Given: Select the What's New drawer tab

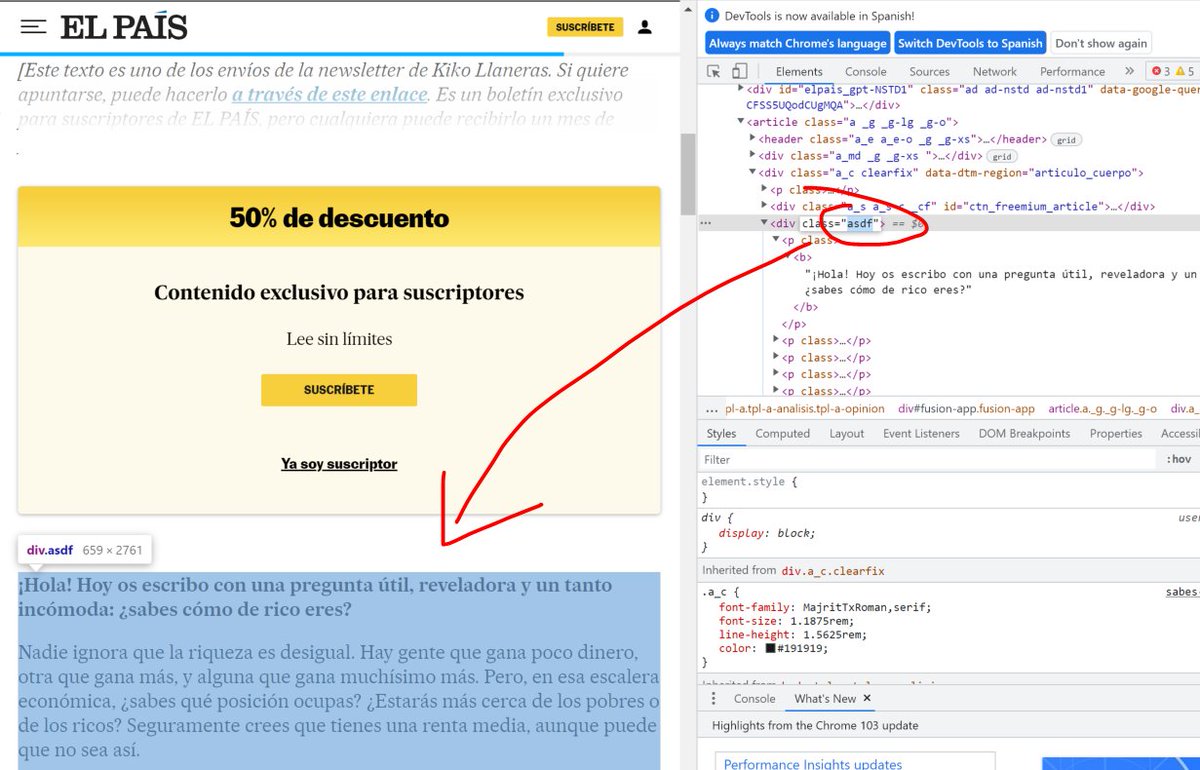Looking at the screenshot, I should click(x=825, y=699).
